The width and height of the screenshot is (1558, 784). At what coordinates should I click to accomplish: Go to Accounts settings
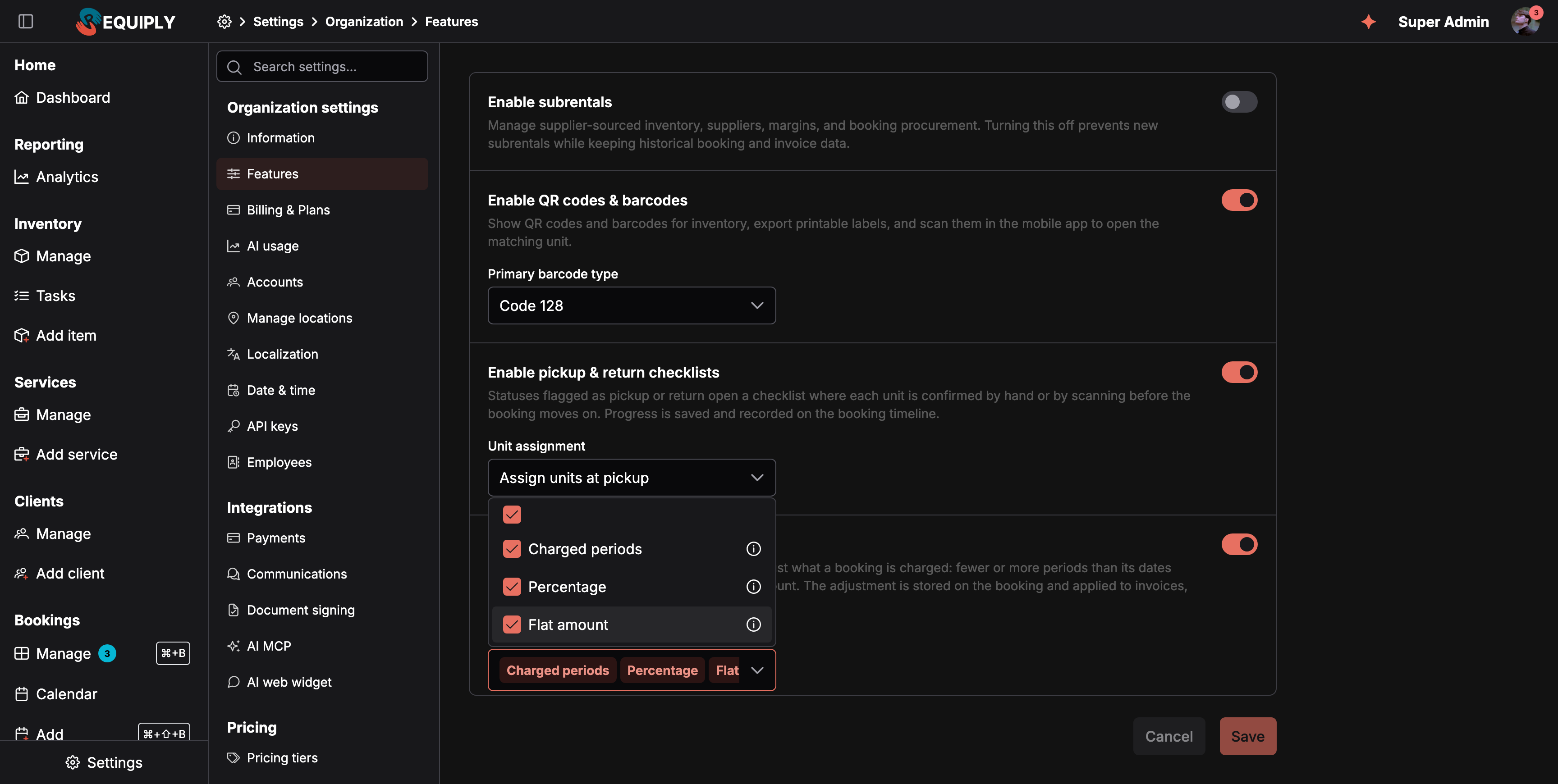[x=322, y=282]
